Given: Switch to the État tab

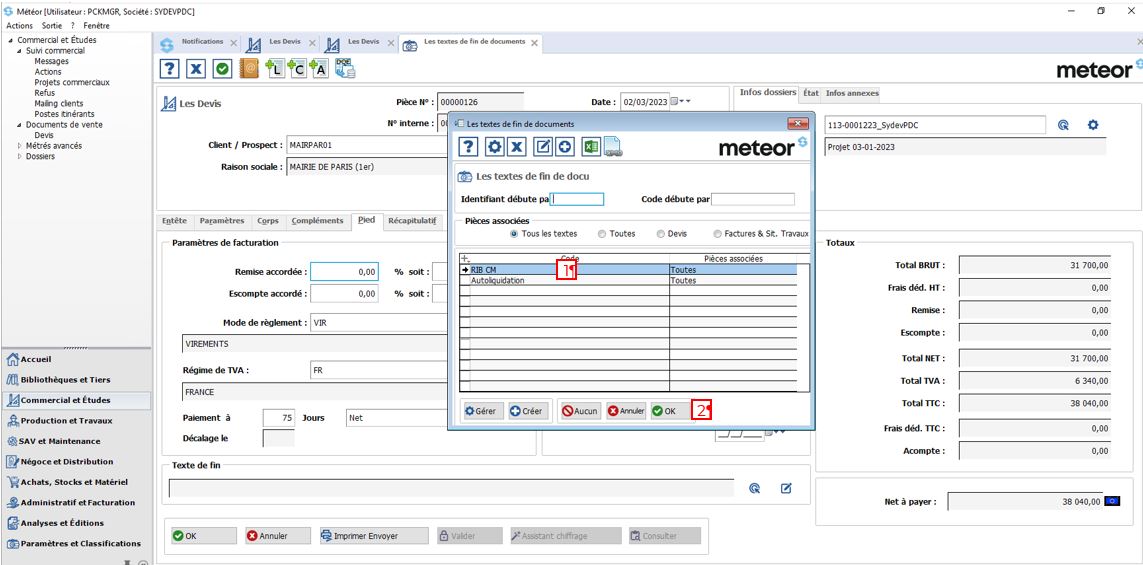Looking at the screenshot, I should [x=811, y=93].
